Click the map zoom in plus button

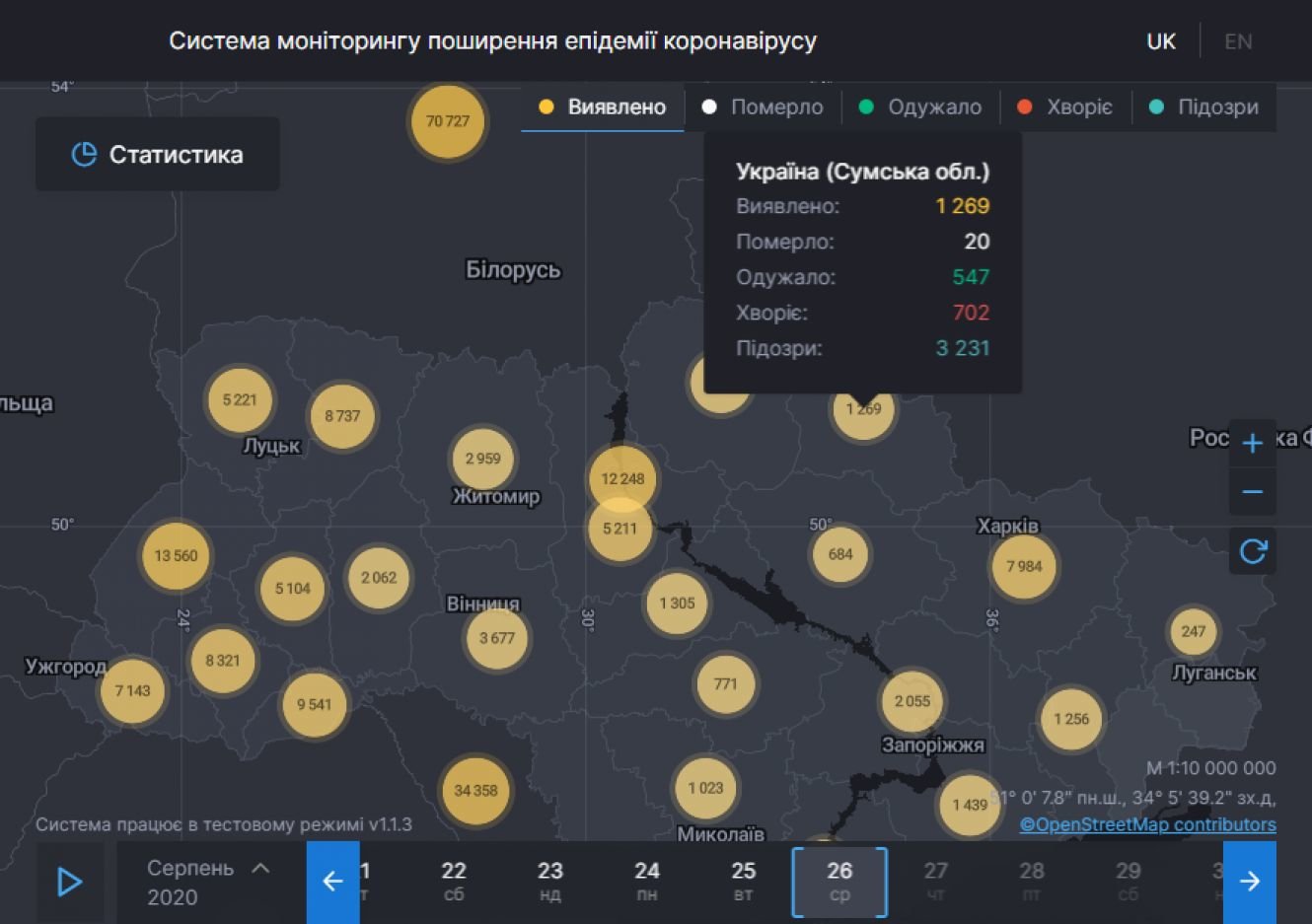coord(1252,443)
